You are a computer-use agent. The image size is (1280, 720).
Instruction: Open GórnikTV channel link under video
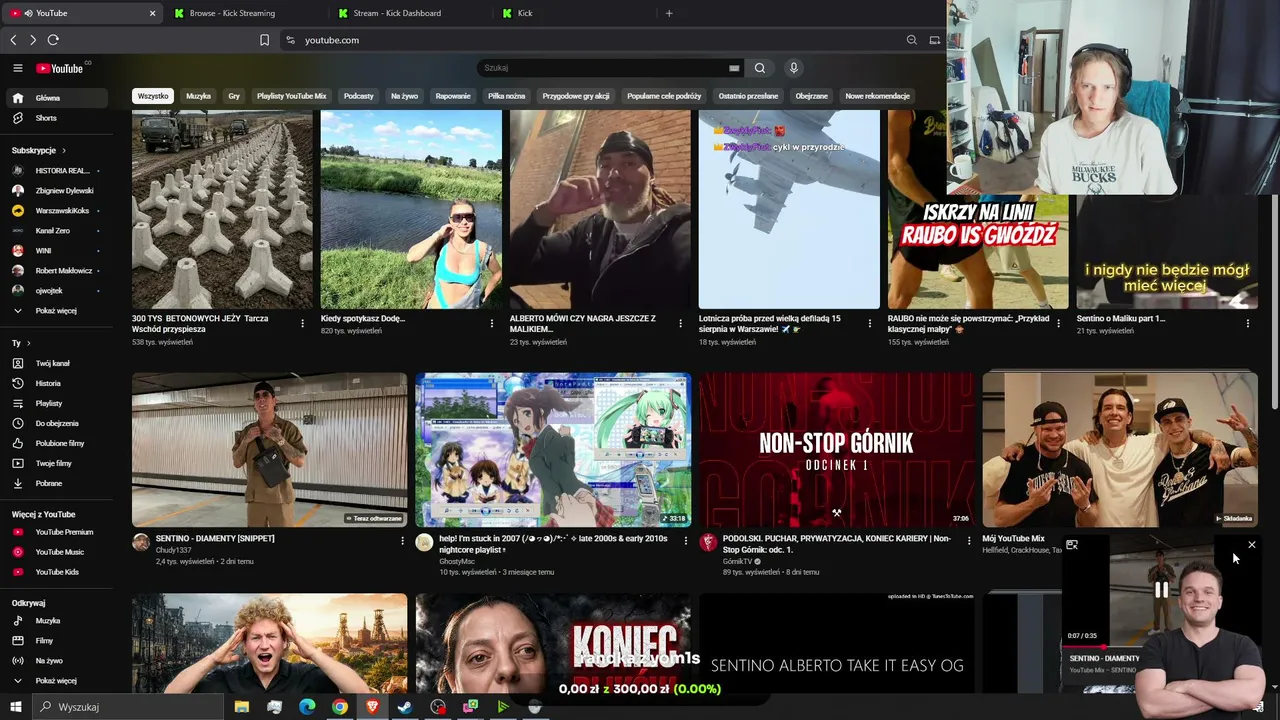pyautogui.click(x=737, y=561)
